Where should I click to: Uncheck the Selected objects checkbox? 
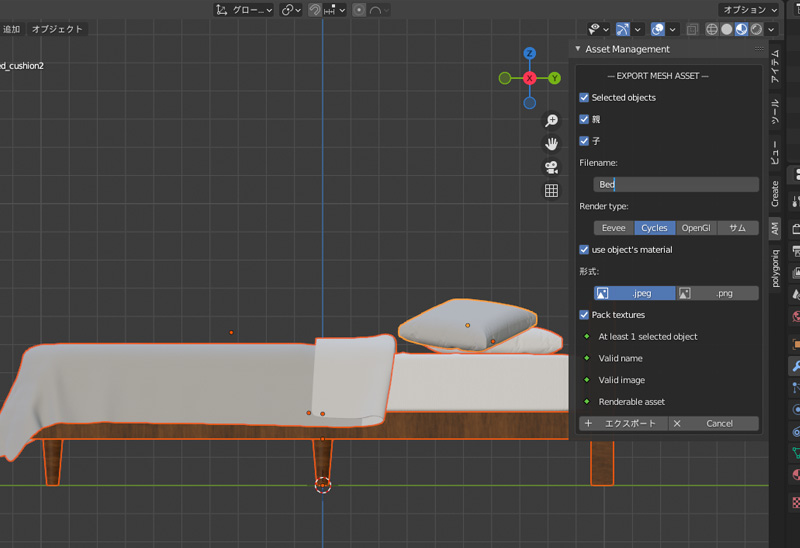[x=585, y=98]
